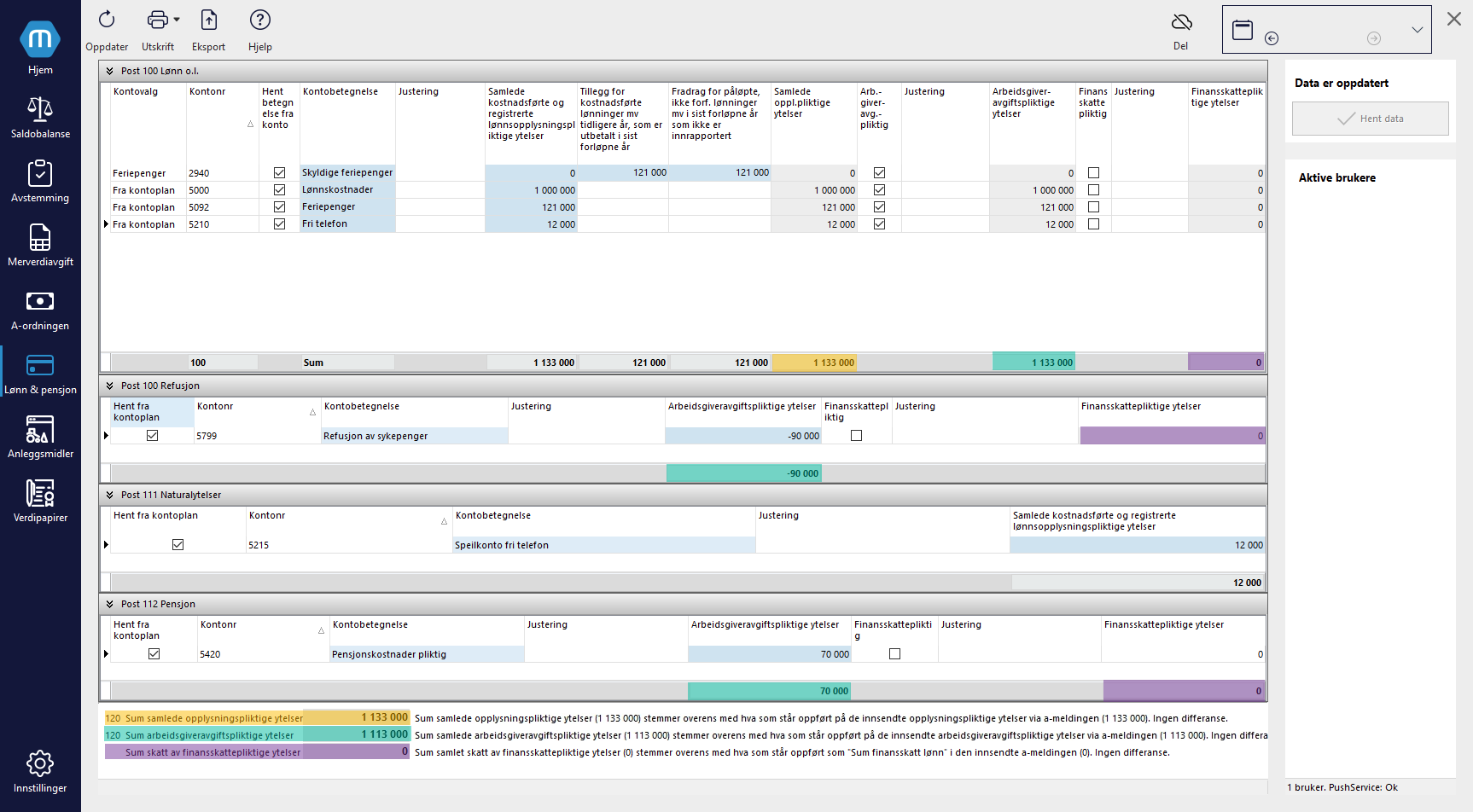
Task: Click Justering field for account 5000
Action: point(440,190)
